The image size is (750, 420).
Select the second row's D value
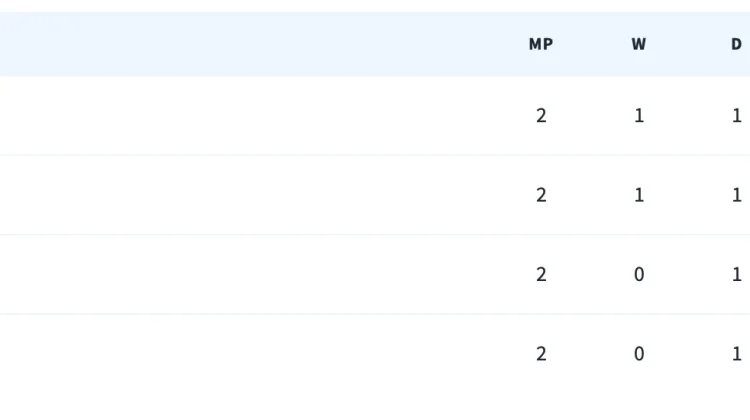(x=737, y=195)
